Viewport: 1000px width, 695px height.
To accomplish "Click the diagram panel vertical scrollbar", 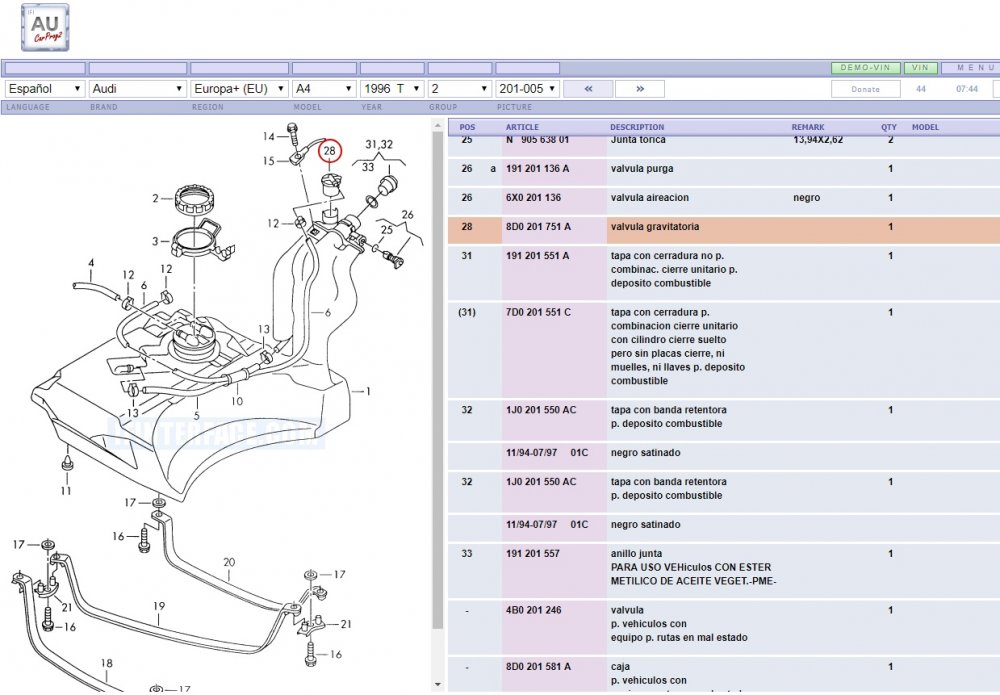I will tap(438, 380).
